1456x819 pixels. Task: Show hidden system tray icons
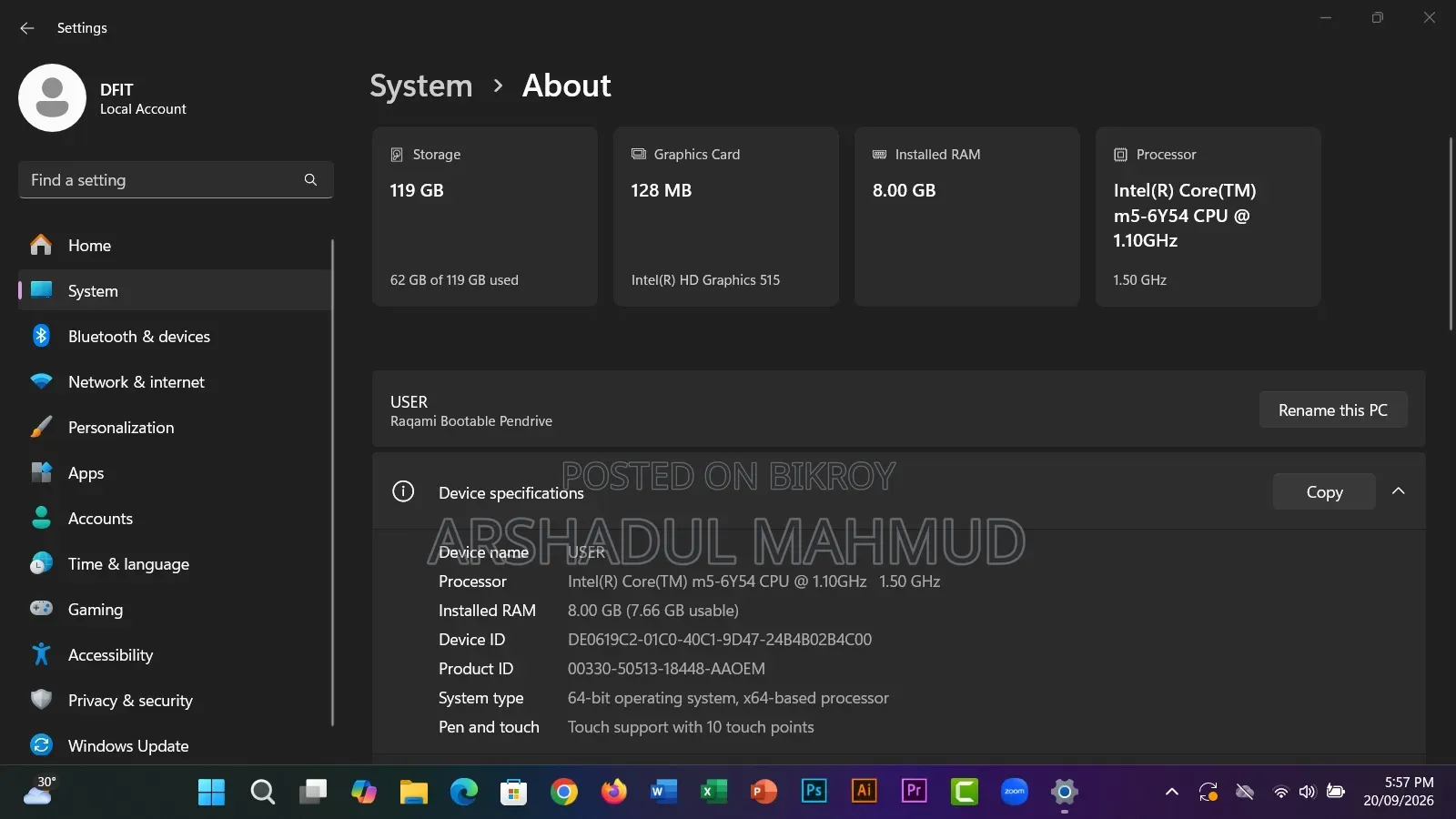[1172, 792]
